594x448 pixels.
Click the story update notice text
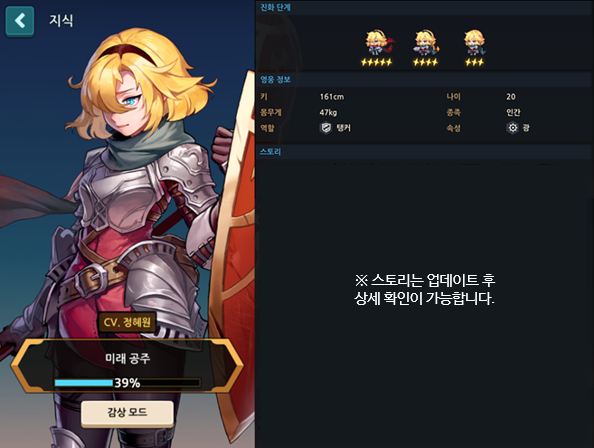point(424,290)
